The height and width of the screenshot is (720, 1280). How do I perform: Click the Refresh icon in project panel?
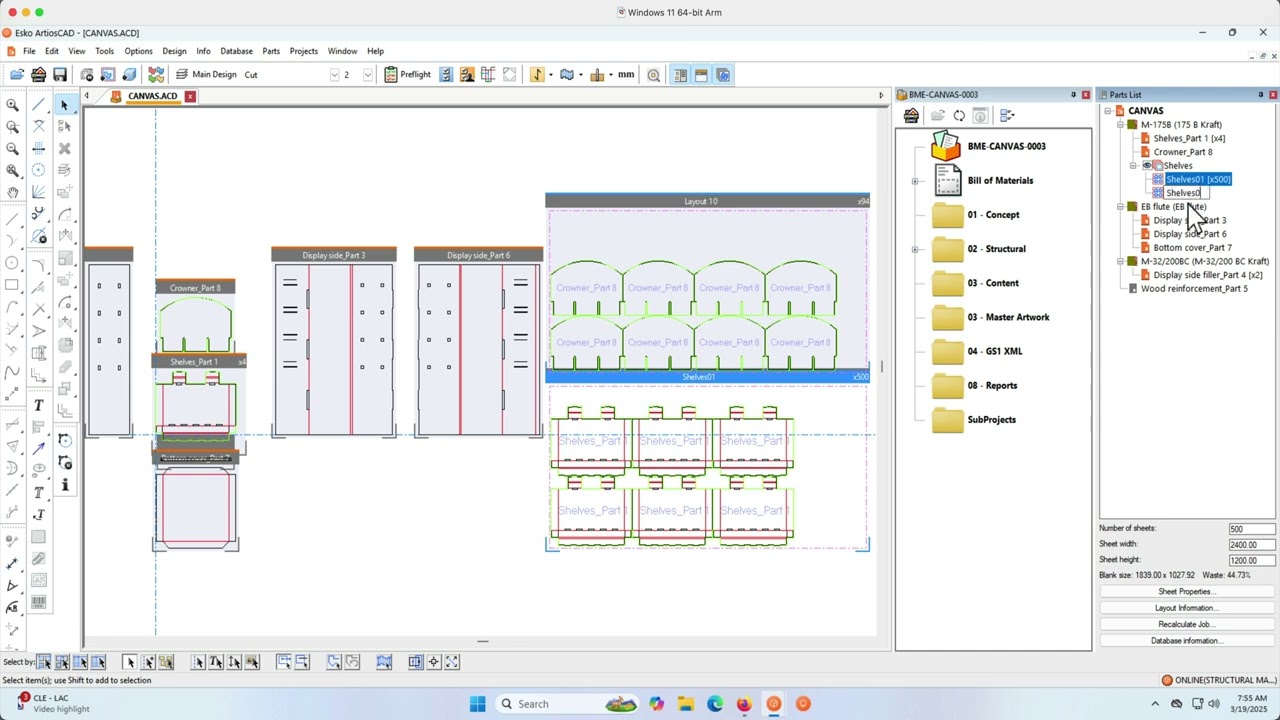(x=959, y=116)
